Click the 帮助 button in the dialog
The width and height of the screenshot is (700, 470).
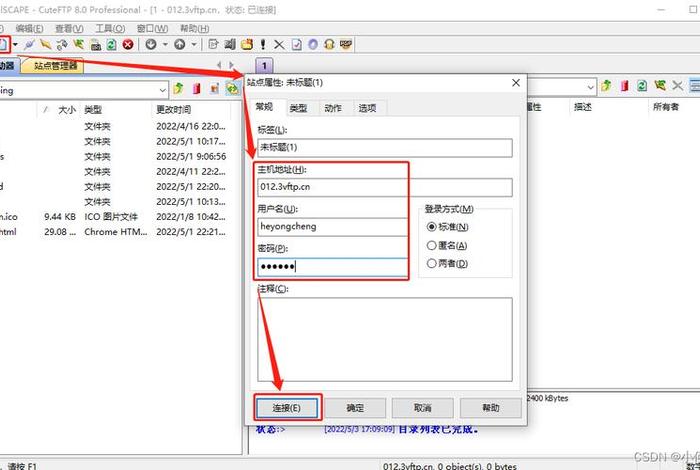(x=491, y=408)
